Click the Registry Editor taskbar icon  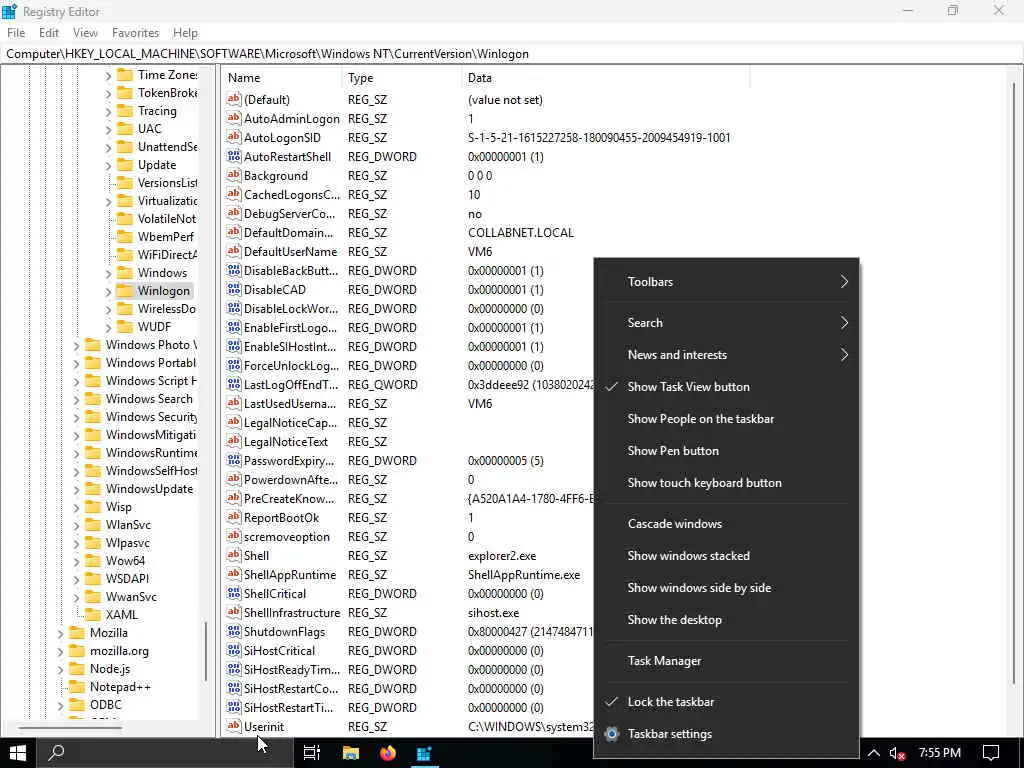tap(424, 753)
